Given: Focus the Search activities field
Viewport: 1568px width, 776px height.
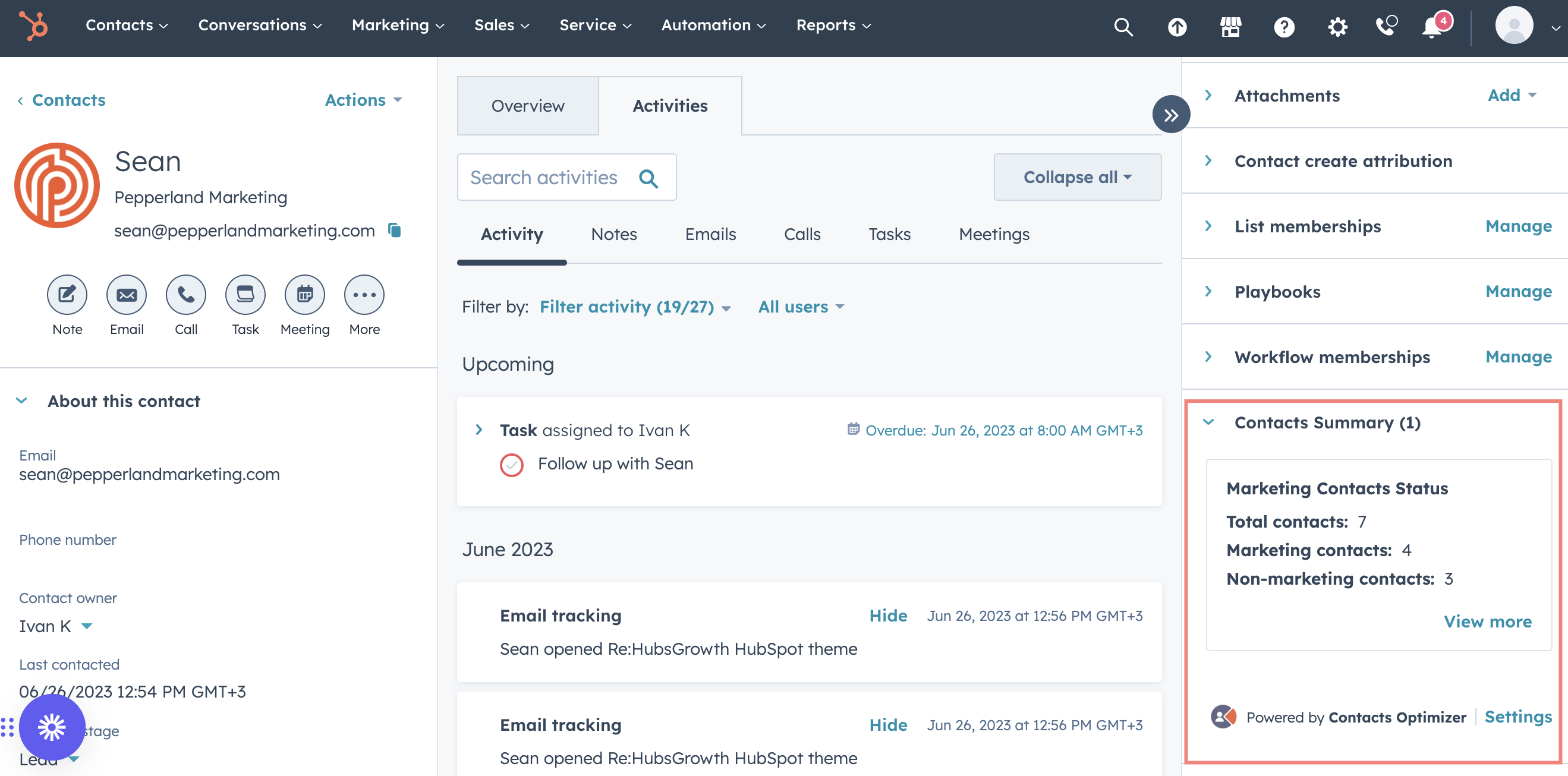Looking at the screenshot, I should pyautogui.click(x=566, y=177).
